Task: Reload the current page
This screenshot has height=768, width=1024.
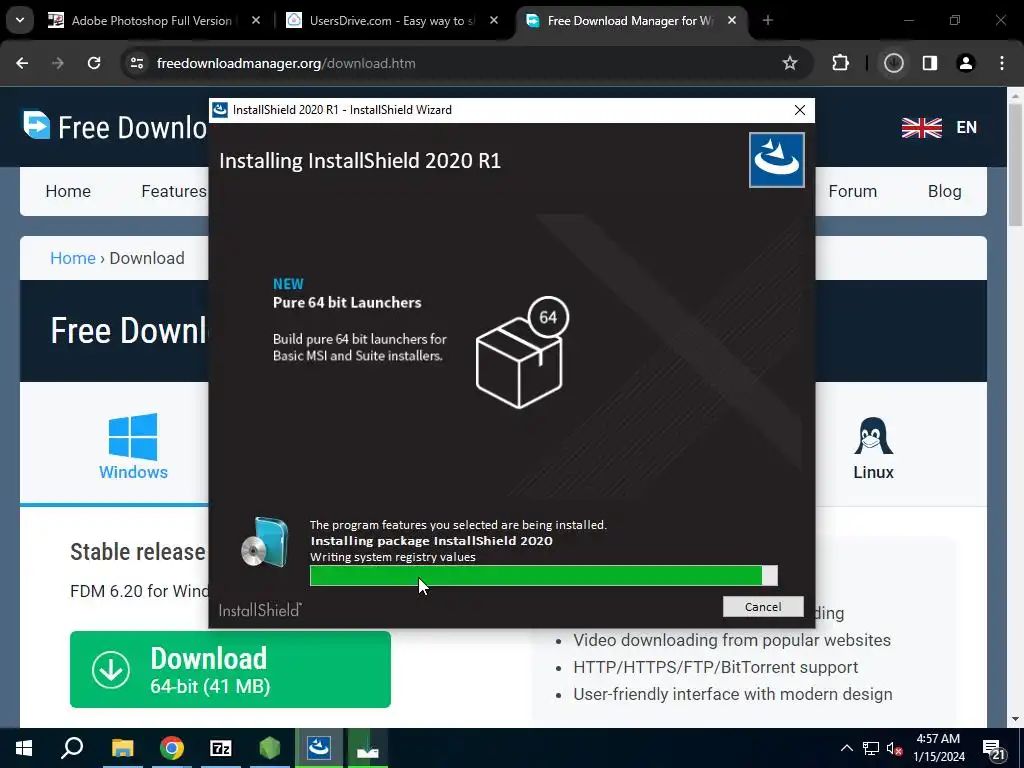Action: [x=94, y=63]
